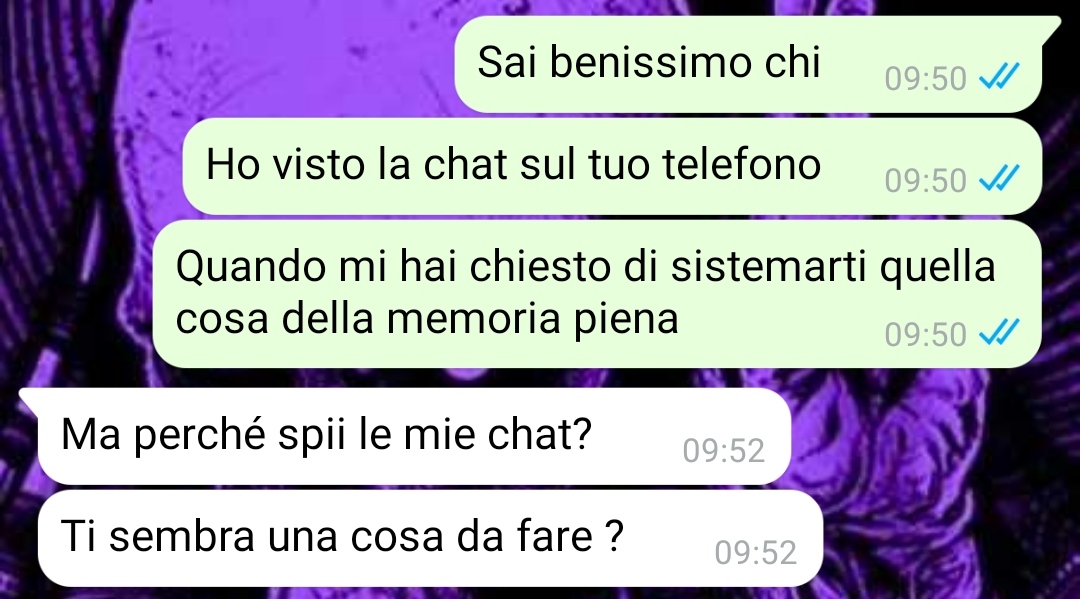This screenshot has height=599, width=1080.
Task: Click the word 'perché' in the received message
Action: coord(200,436)
